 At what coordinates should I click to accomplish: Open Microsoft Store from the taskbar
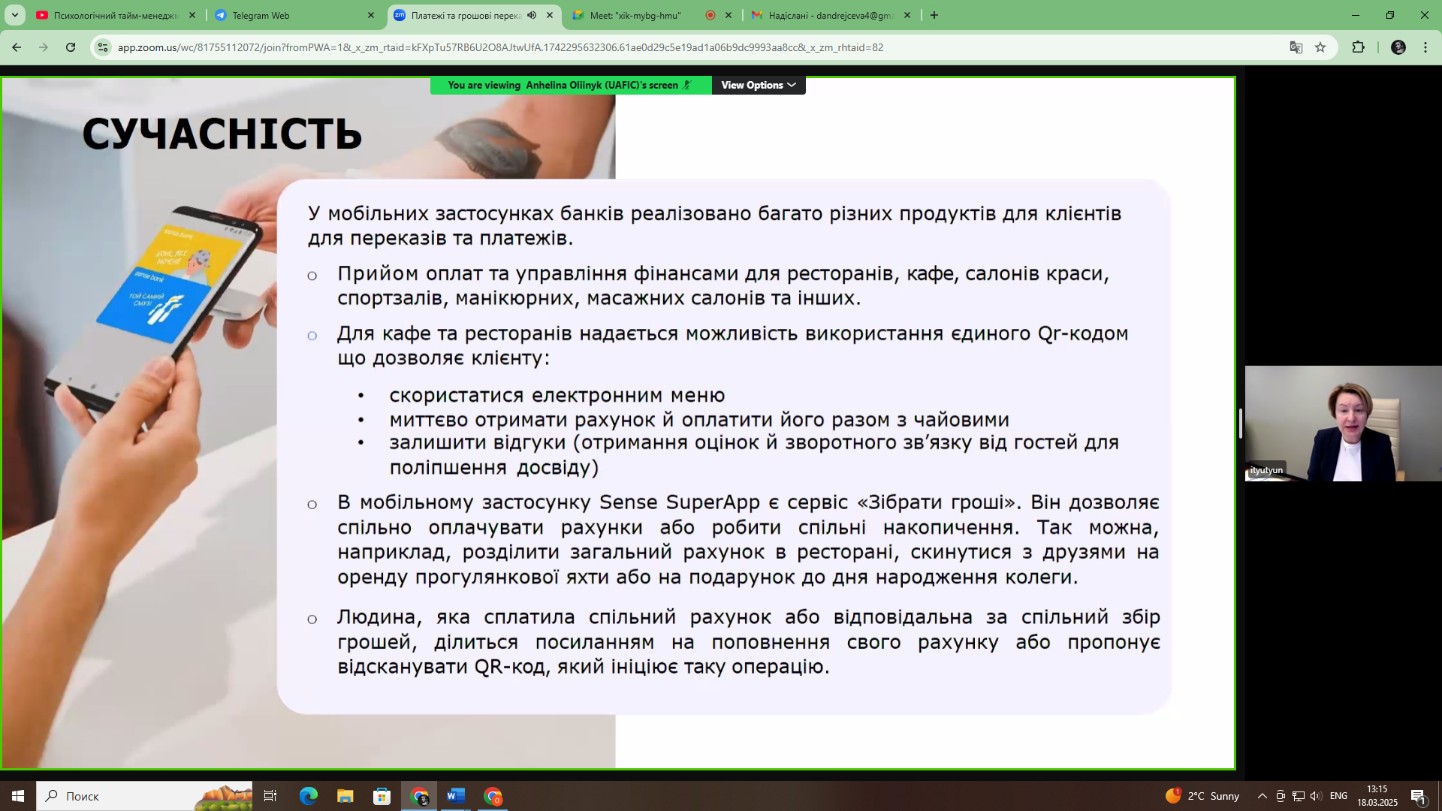(382, 796)
